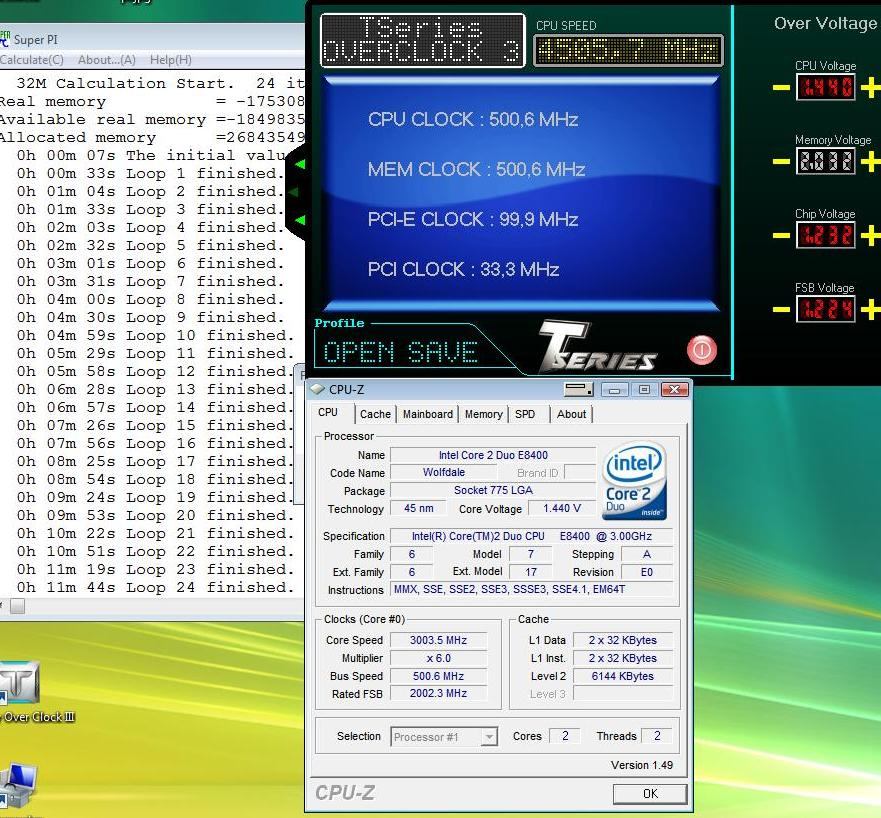
Task: Click Loop 24 finished line in Super PI
Action: pyautogui.click(x=156, y=588)
